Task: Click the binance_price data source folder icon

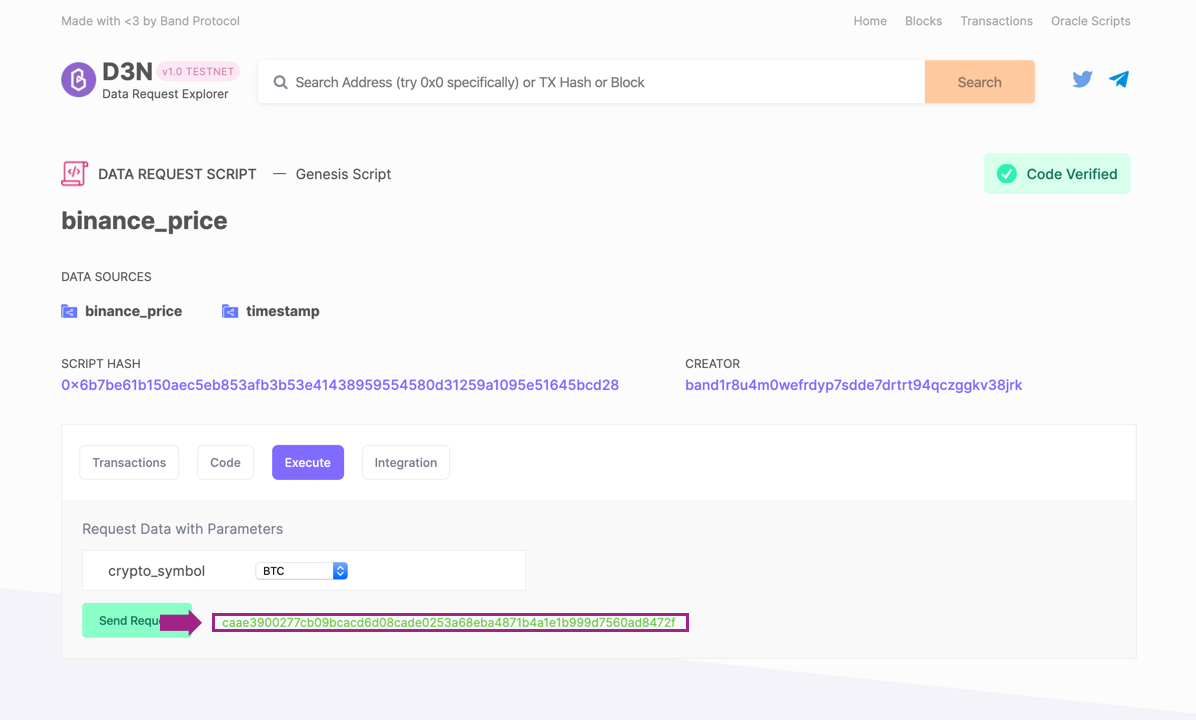Action: [69, 312]
